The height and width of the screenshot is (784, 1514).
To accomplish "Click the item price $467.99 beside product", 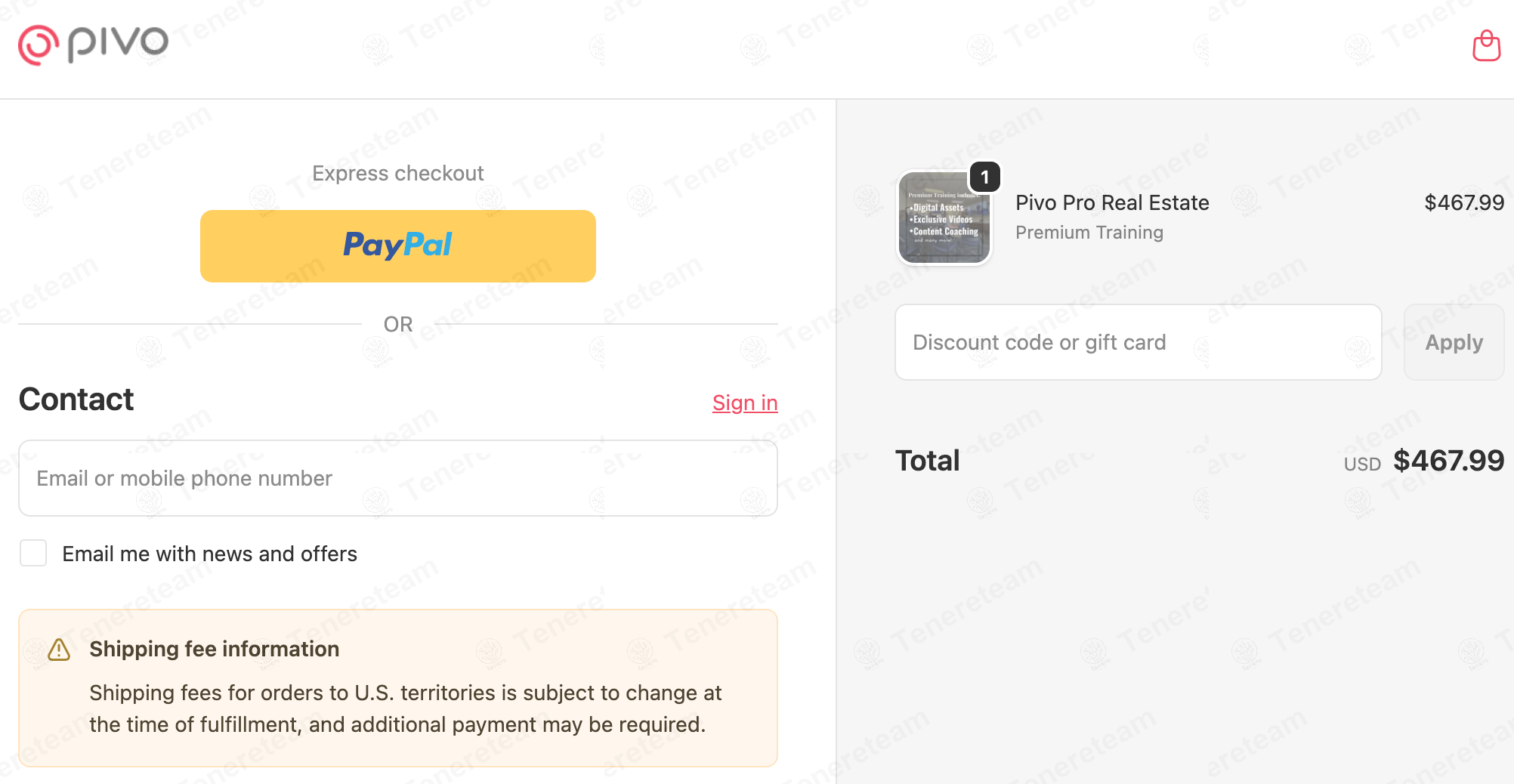I will (x=1464, y=202).
